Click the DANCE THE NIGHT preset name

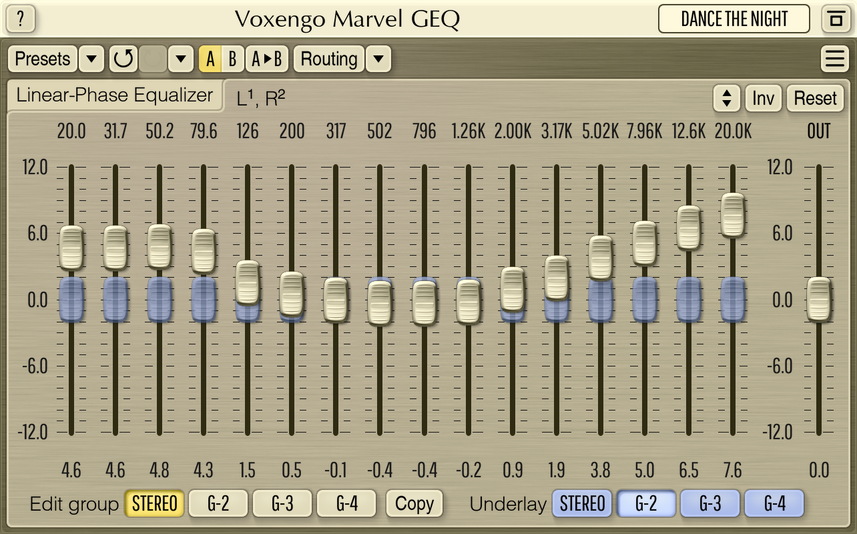tap(734, 18)
